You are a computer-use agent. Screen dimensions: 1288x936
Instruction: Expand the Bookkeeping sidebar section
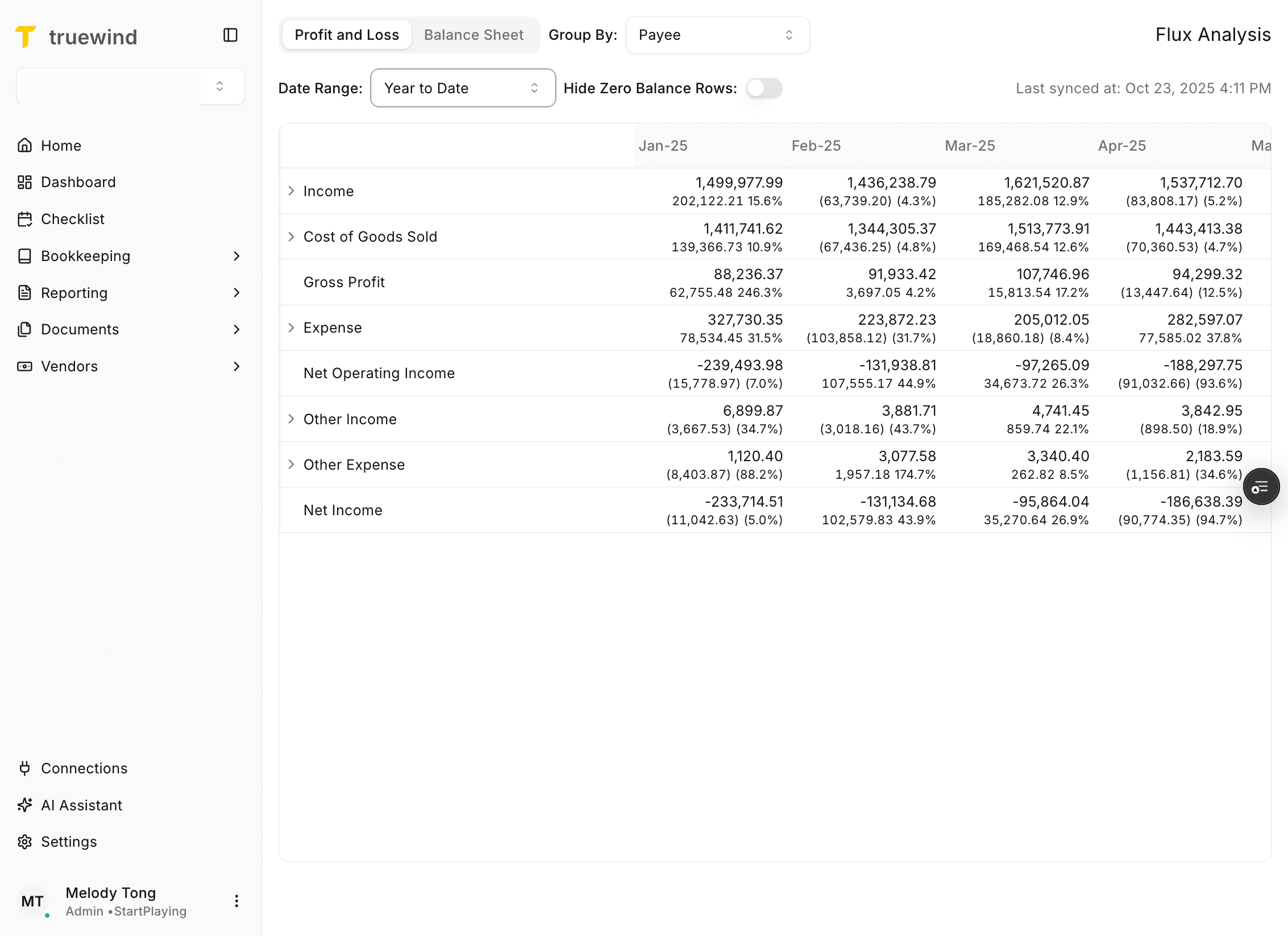[x=86, y=256]
